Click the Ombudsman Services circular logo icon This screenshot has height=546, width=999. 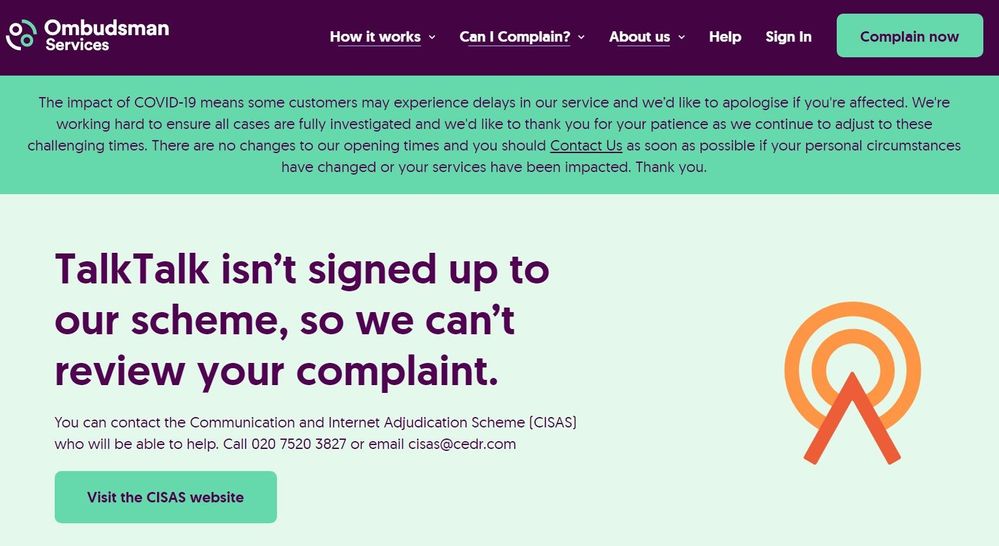click(x=21, y=35)
